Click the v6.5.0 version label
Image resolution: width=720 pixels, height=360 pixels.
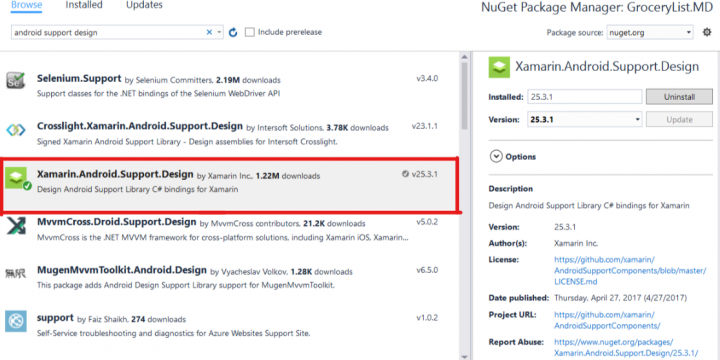click(427, 270)
